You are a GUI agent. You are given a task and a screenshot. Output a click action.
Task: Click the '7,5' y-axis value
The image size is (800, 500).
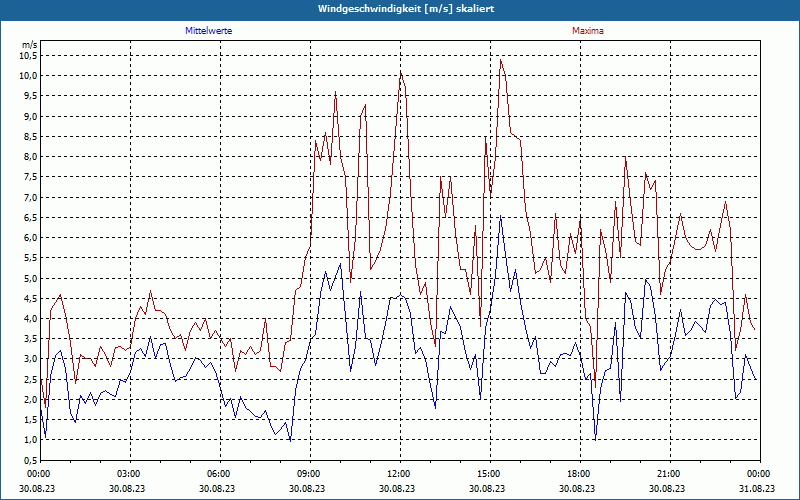point(30,177)
